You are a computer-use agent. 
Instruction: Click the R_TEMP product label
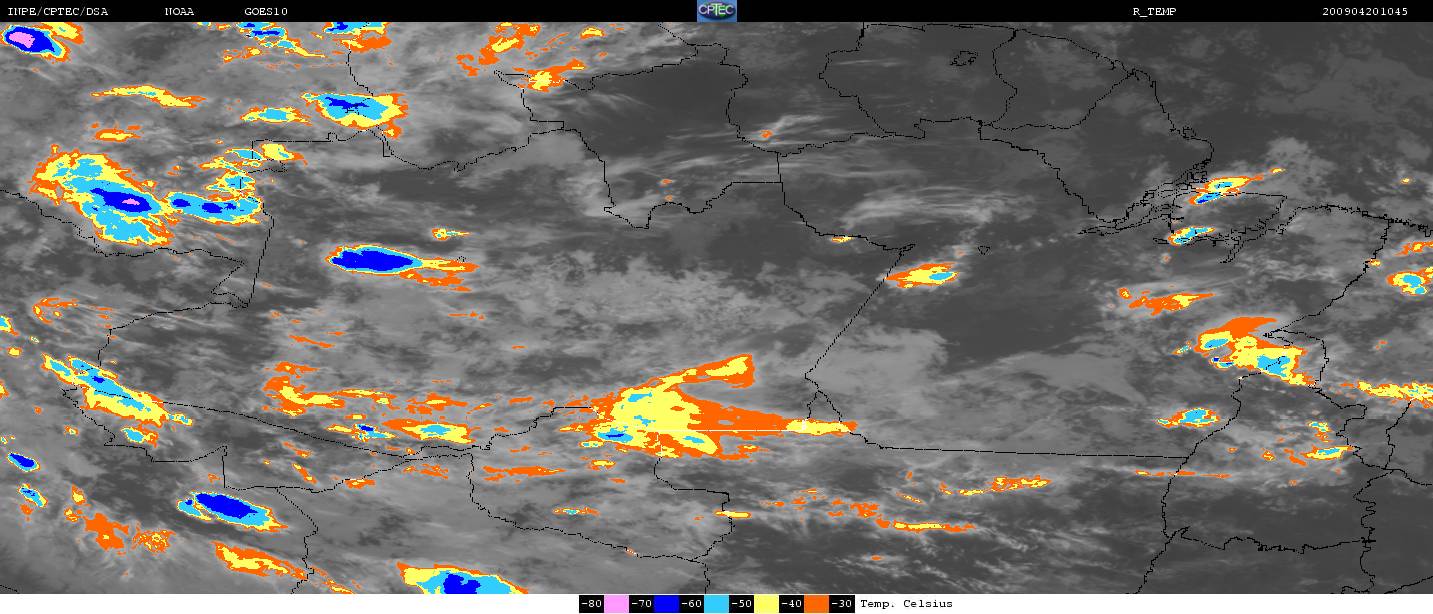tap(1153, 11)
